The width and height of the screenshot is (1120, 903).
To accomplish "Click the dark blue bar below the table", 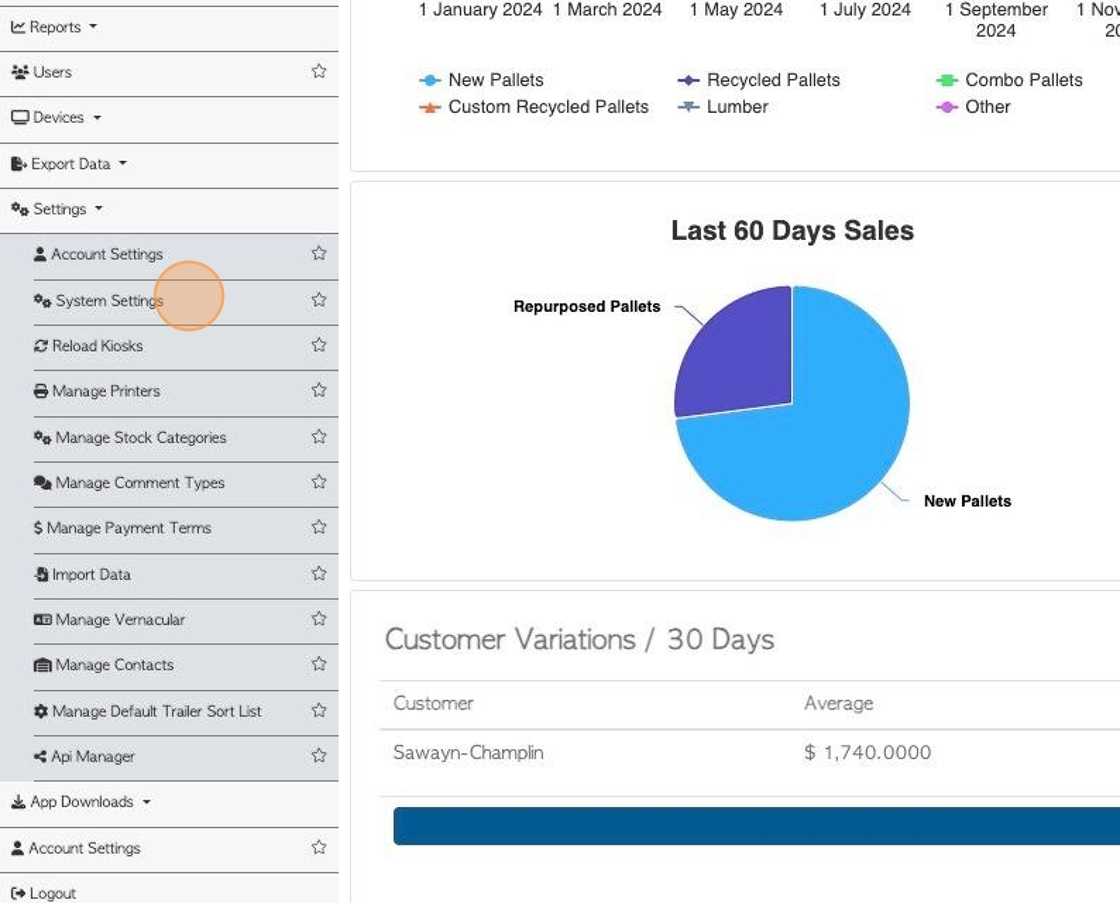I will tap(756, 826).
